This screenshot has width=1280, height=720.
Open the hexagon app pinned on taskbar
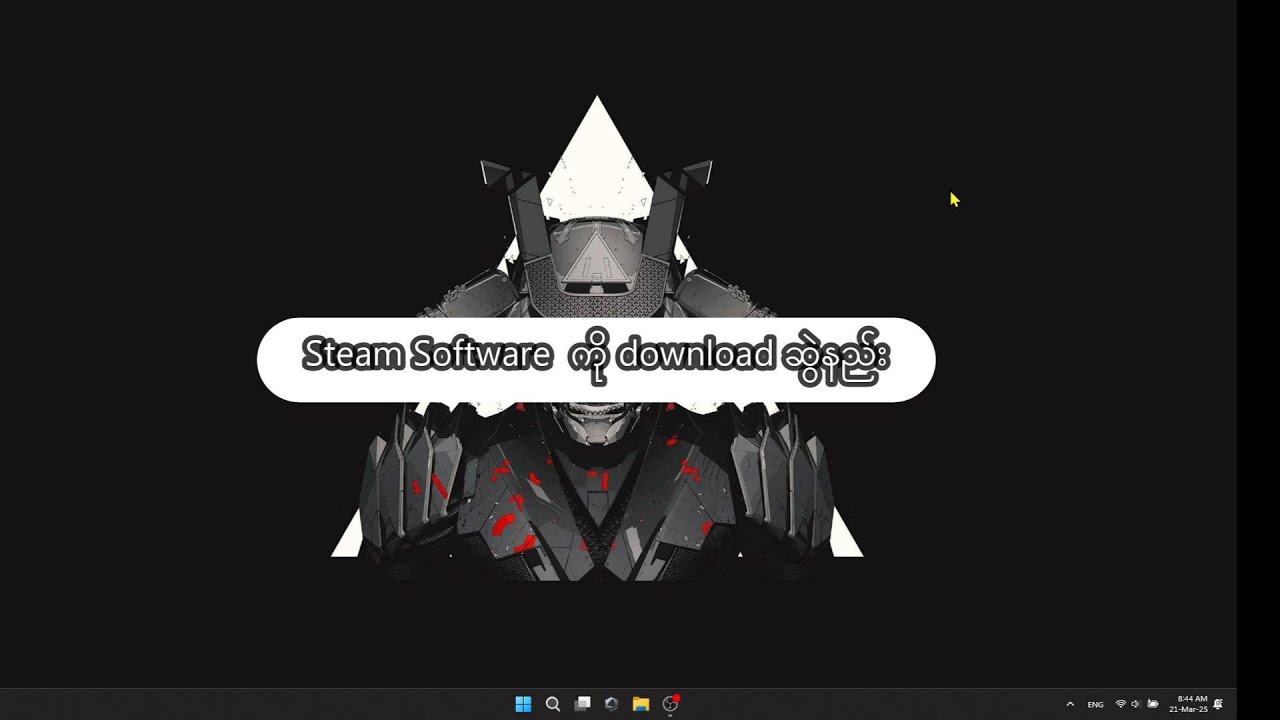[611, 704]
